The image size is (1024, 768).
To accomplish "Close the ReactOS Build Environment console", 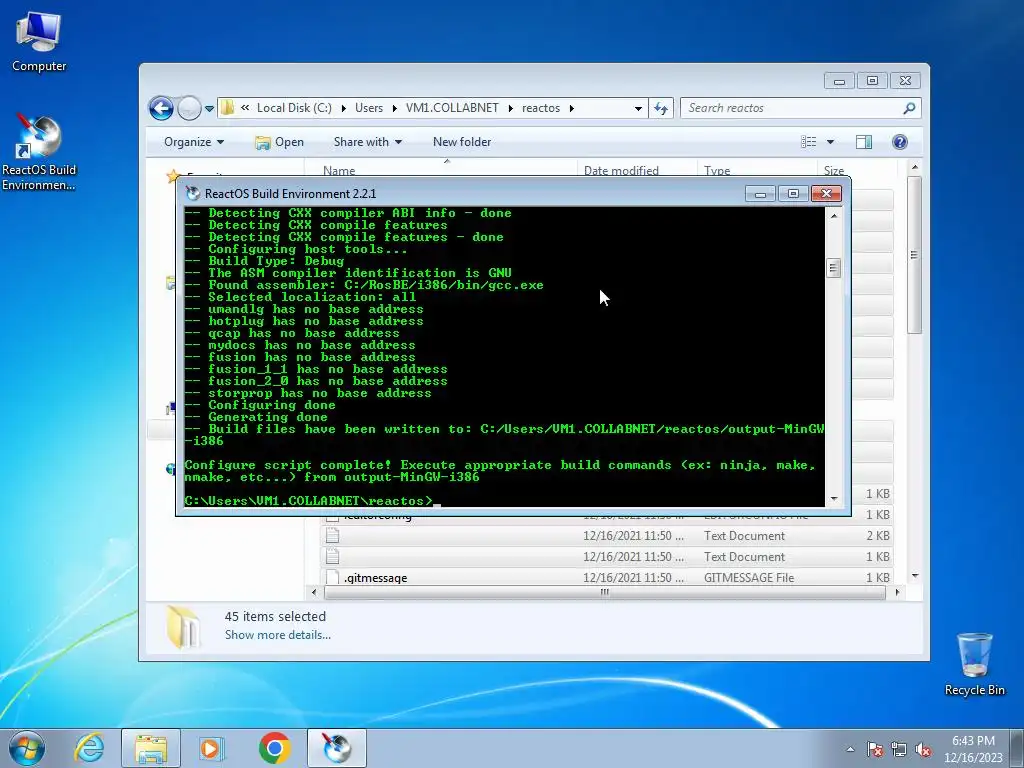I will tap(826, 193).
